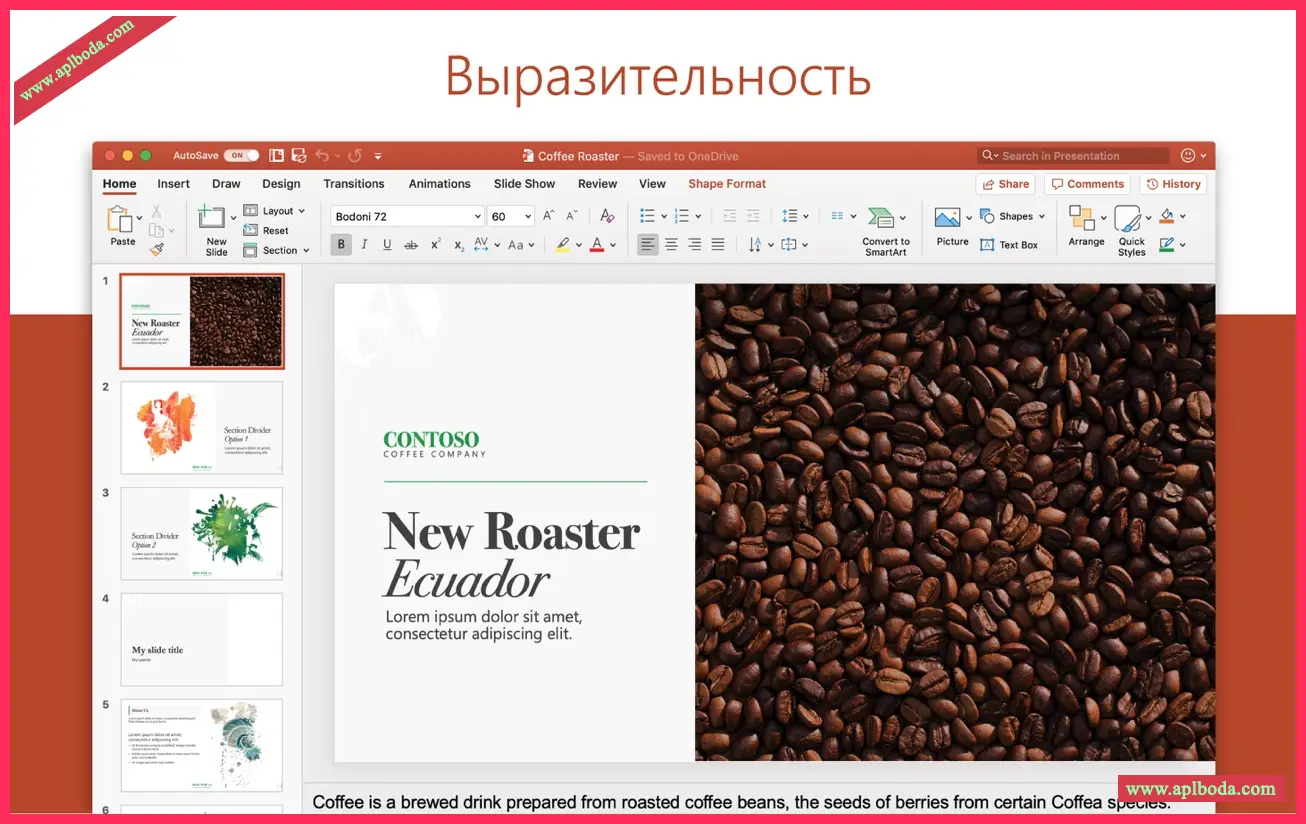This screenshot has height=824, width=1306.
Task: Click the Paste clipboard icon
Action: [x=120, y=219]
